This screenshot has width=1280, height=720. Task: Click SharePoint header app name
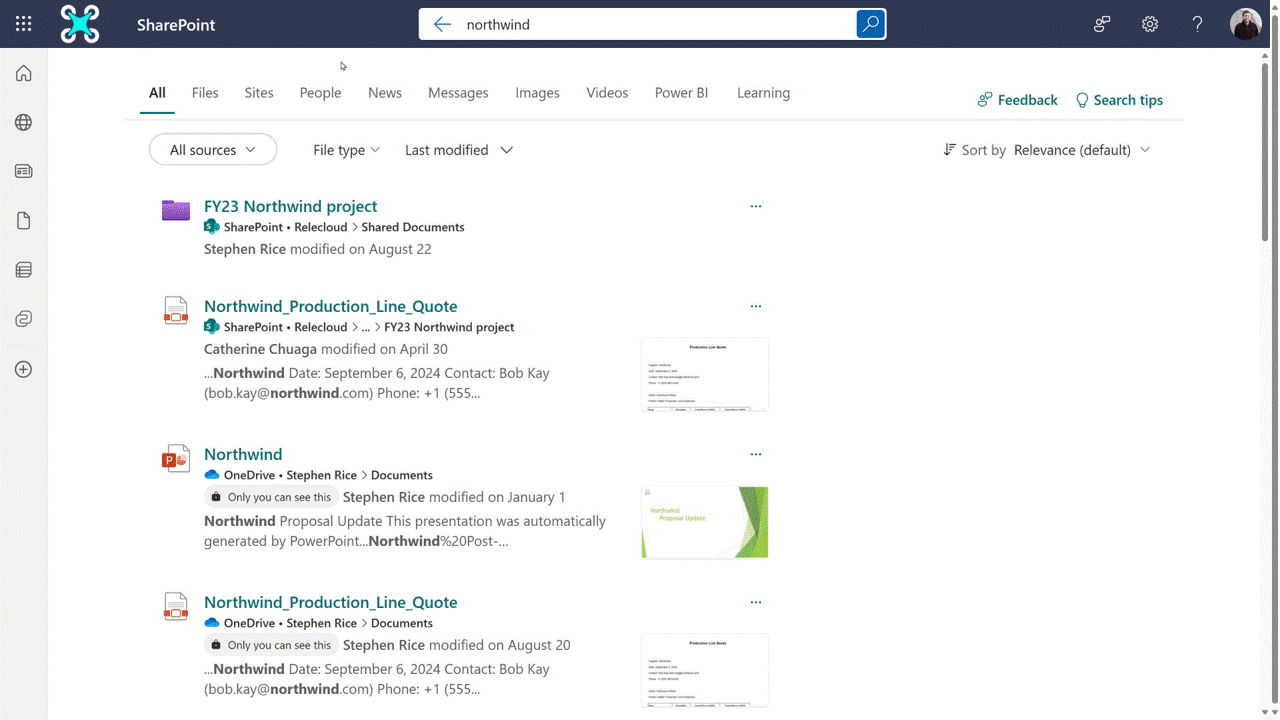point(176,24)
